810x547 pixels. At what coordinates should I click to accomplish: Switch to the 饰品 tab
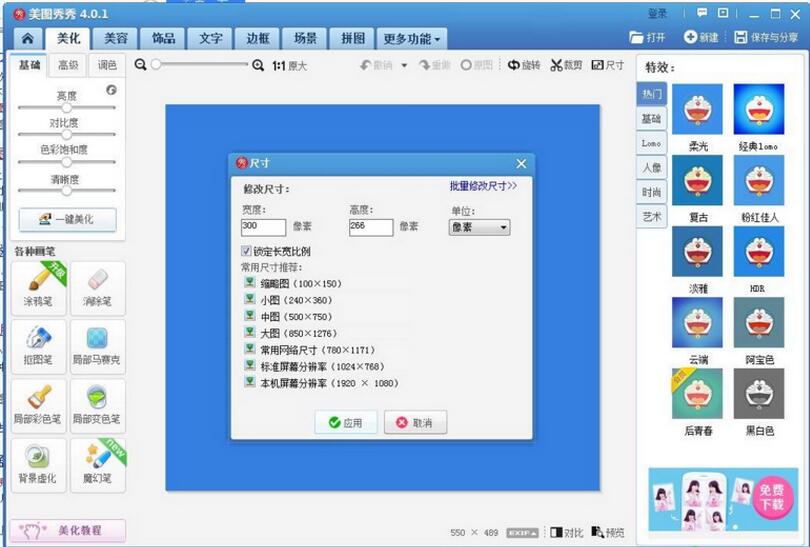click(x=163, y=38)
